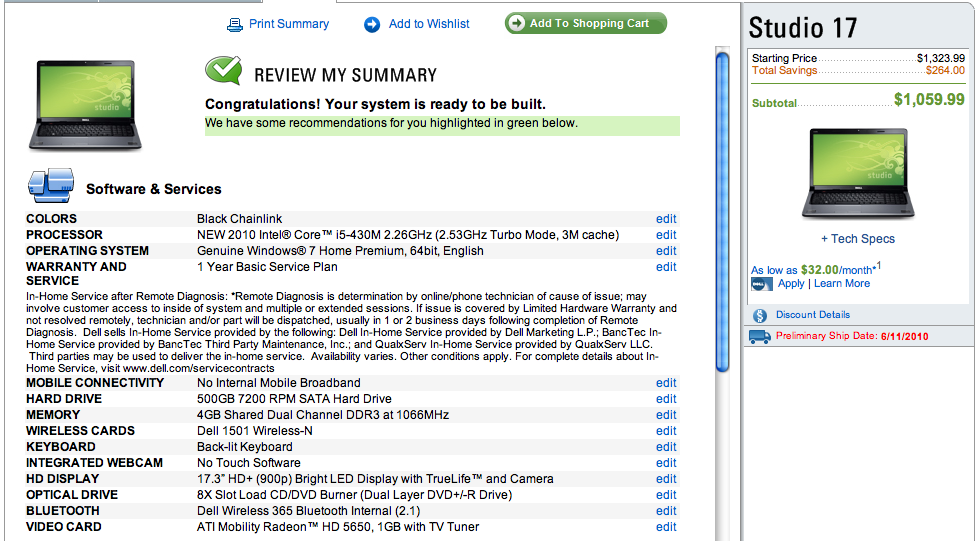
Task: Edit the Keyboard option
Action: point(665,447)
